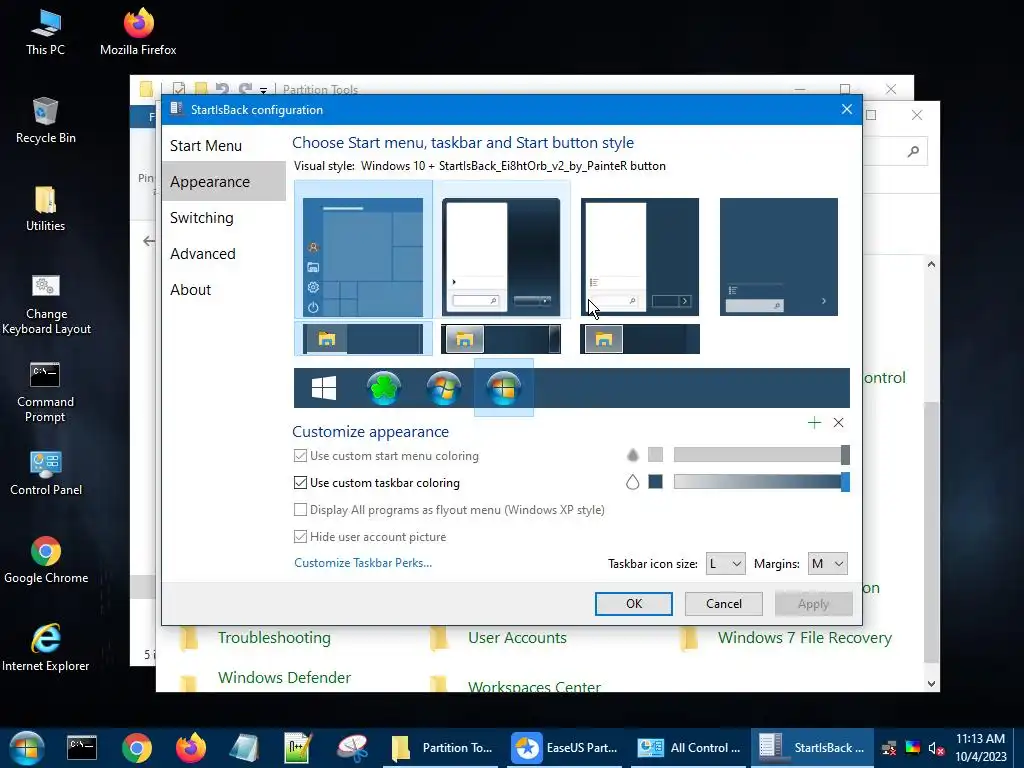Click the muted volume tray icon
Viewport: 1024px width, 768px height.
936,748
